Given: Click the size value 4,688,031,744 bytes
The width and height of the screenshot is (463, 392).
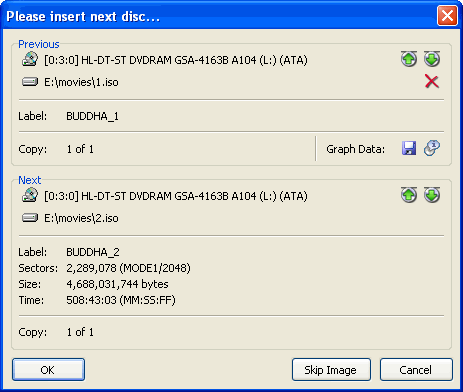Looking at the screenshot, I should pos(117,284).
